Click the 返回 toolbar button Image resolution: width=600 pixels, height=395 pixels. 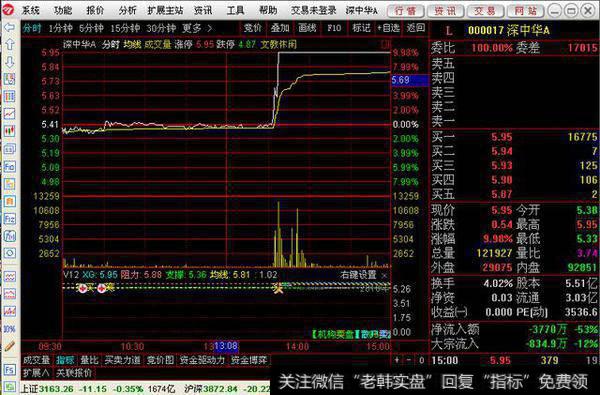[x=415, y=28]
